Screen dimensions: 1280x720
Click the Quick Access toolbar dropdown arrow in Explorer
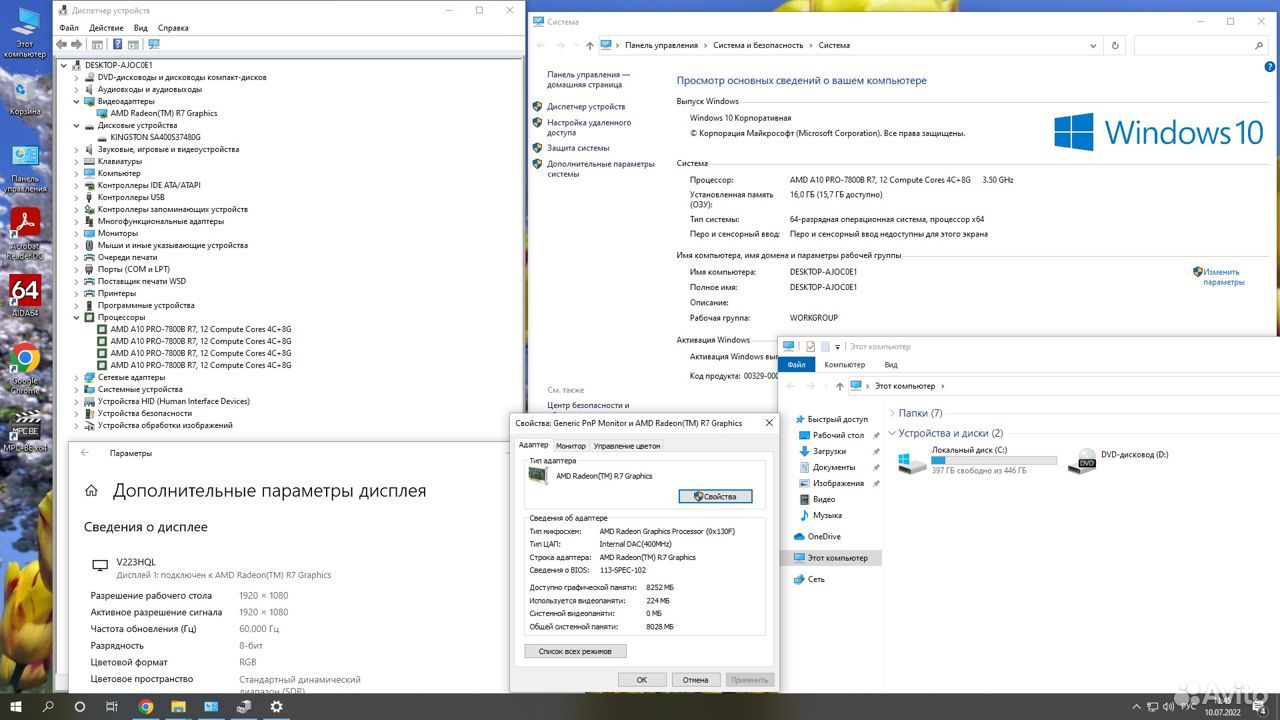click(x=837, y=347)
